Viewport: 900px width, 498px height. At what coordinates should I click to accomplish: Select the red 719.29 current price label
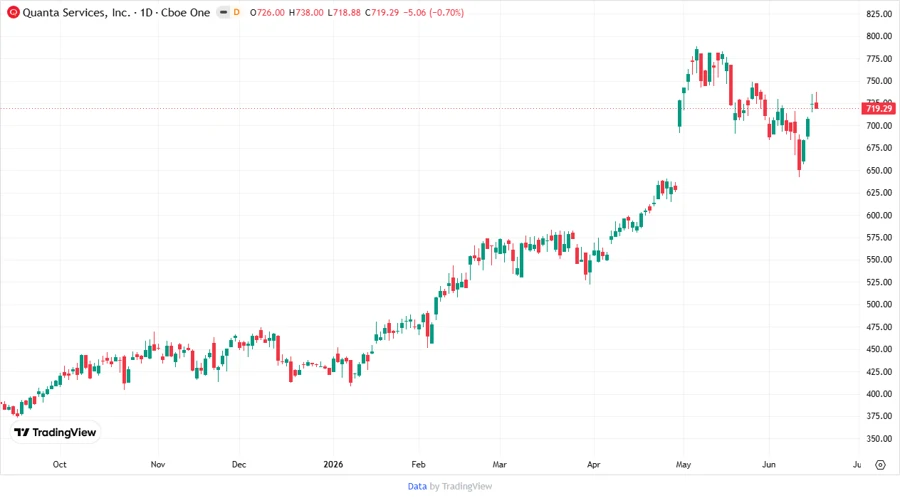[878, 108]
